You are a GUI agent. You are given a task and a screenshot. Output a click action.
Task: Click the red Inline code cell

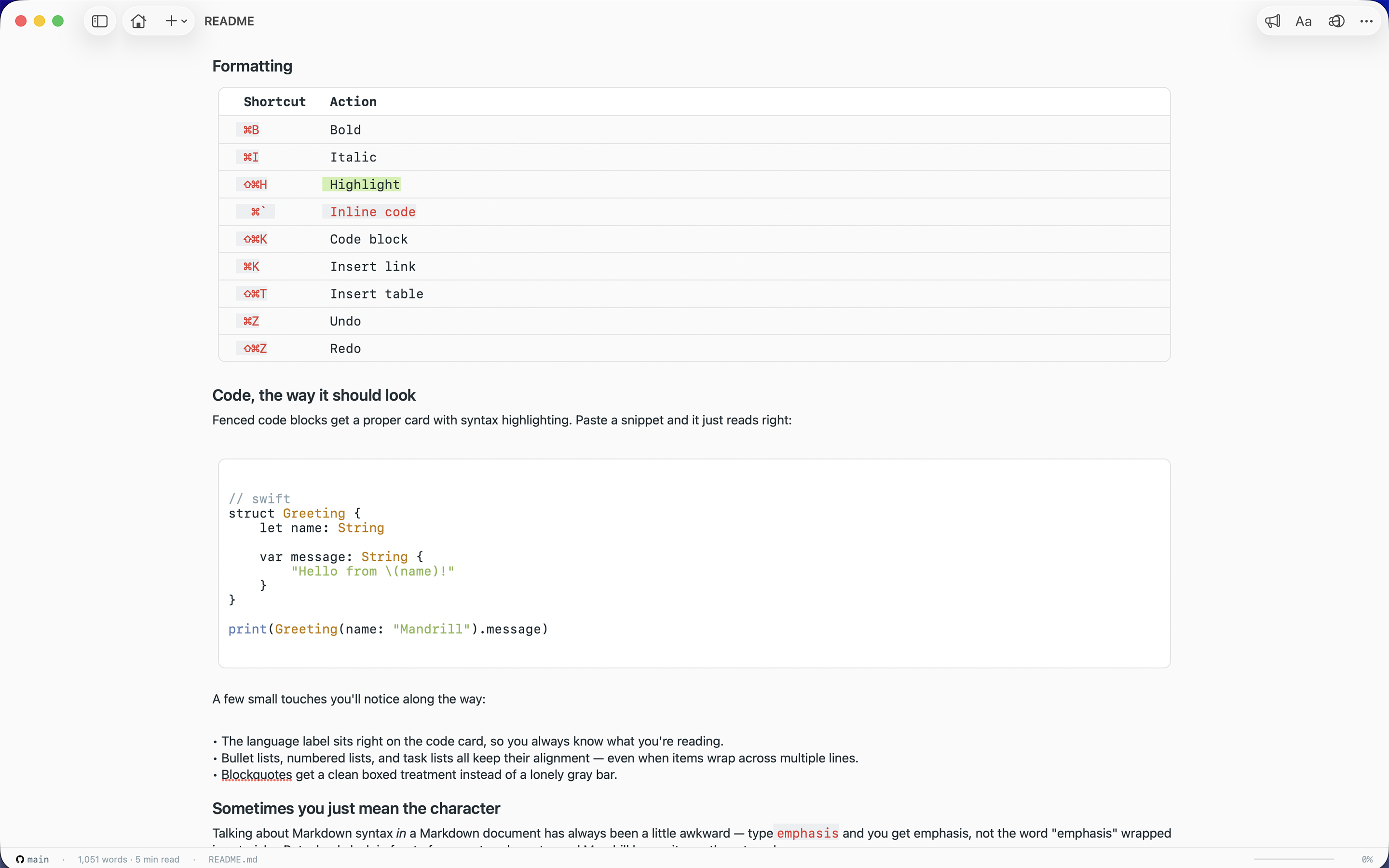pyautogui.click(x=369, y=212)
